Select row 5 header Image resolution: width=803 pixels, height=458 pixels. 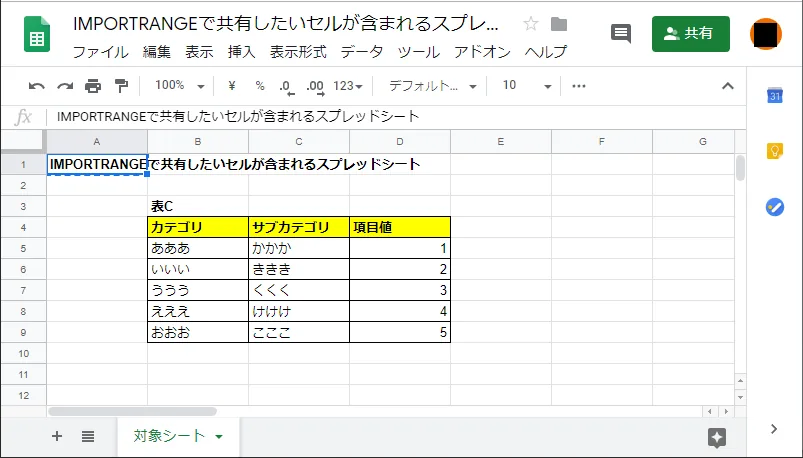pos(24,248)
